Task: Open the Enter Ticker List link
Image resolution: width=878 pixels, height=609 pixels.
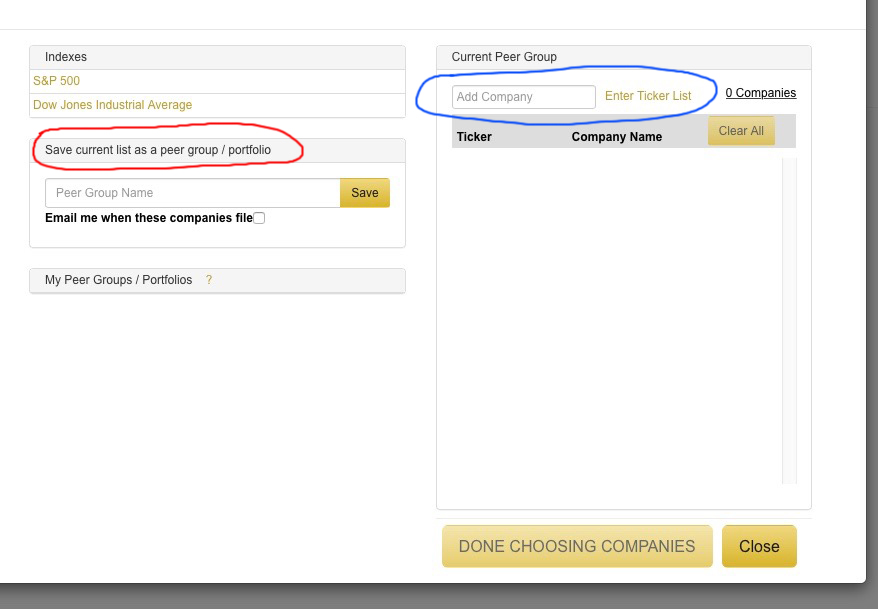Action: (x=648, y=96)
